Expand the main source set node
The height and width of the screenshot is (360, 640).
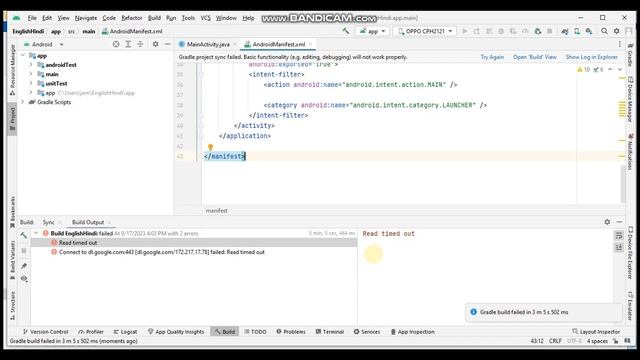(31, 74)
